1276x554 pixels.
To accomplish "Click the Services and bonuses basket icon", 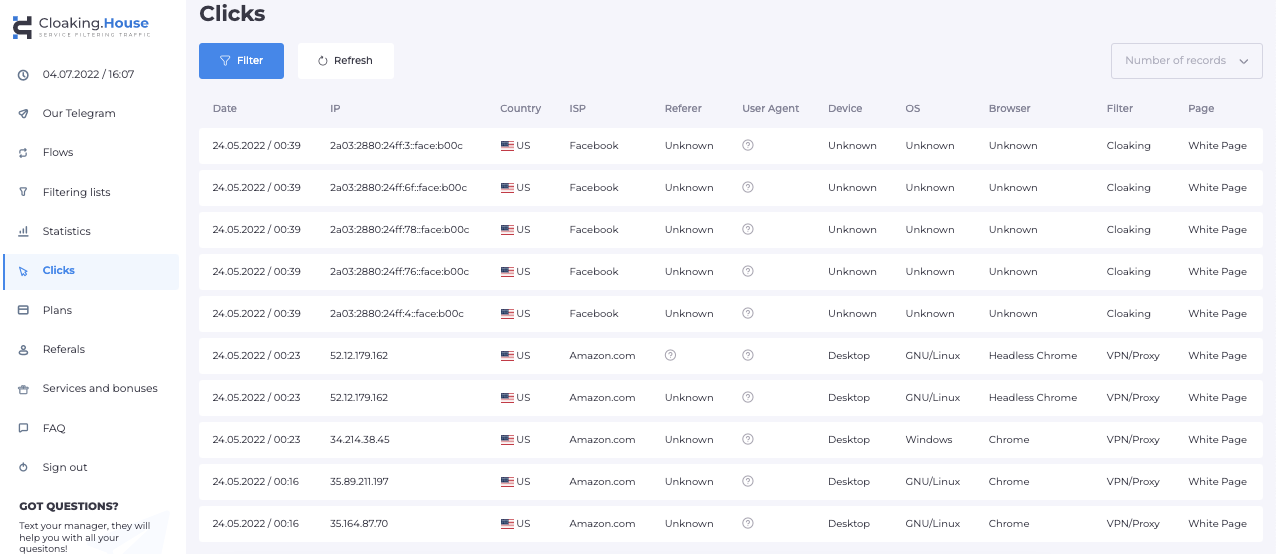I will (23, 389).
